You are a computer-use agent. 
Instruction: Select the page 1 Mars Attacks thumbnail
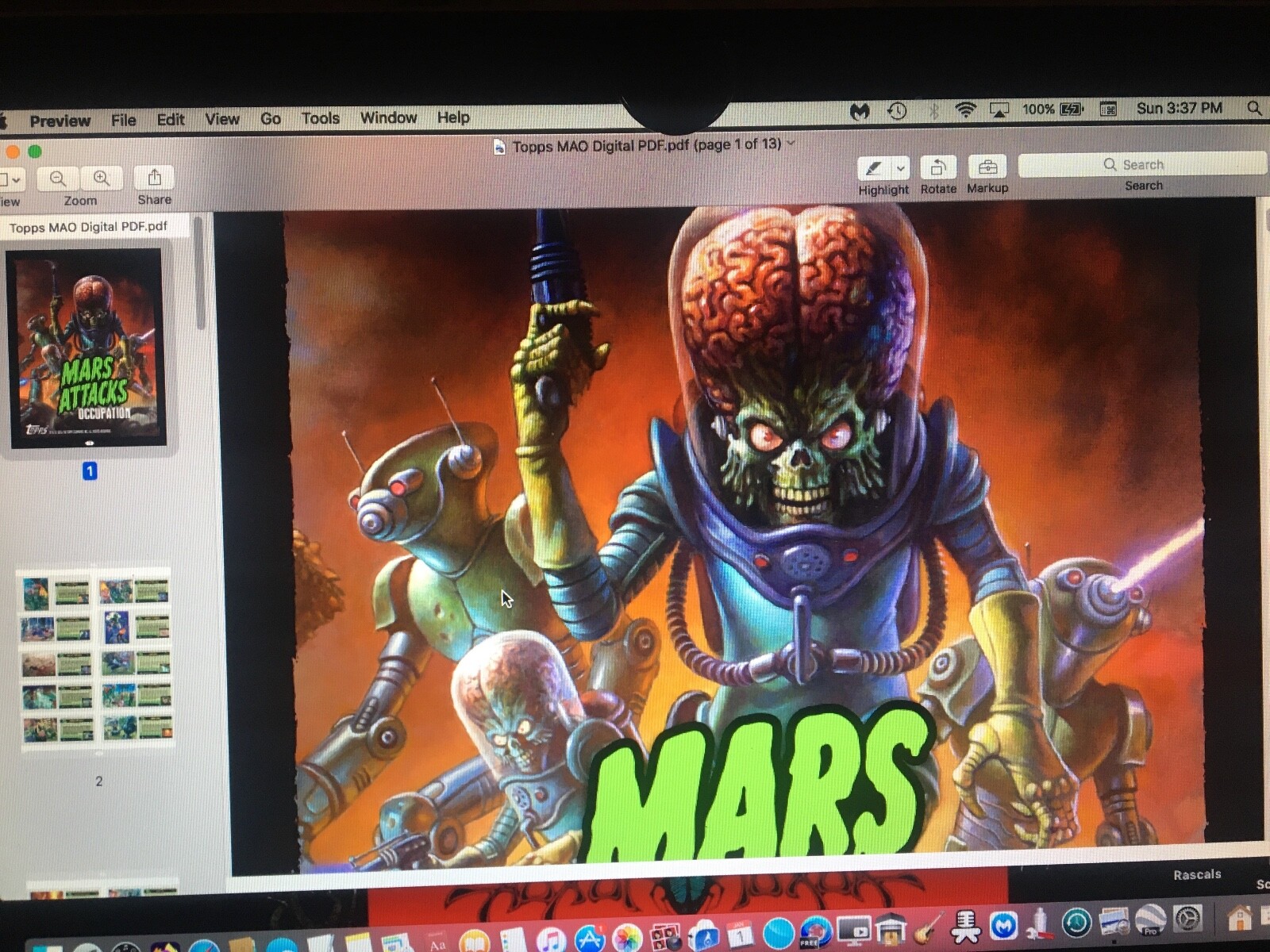[x=86, y=348]
